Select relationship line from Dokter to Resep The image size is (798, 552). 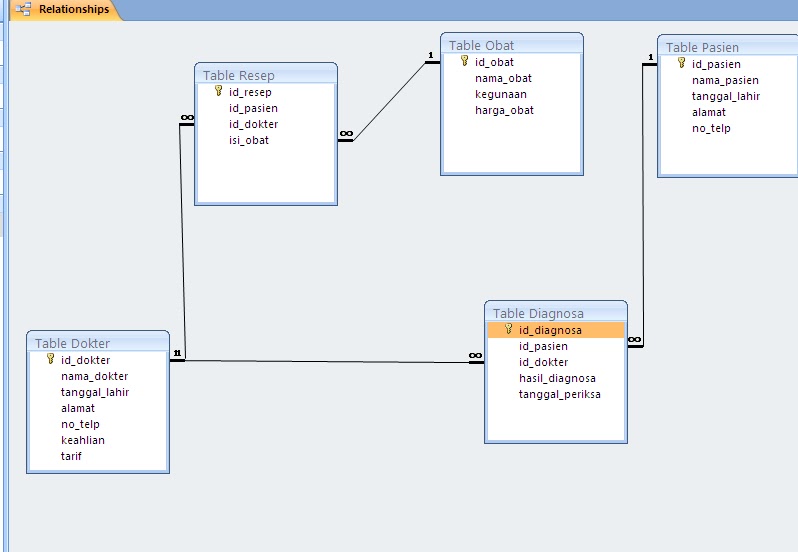point(182,242)
